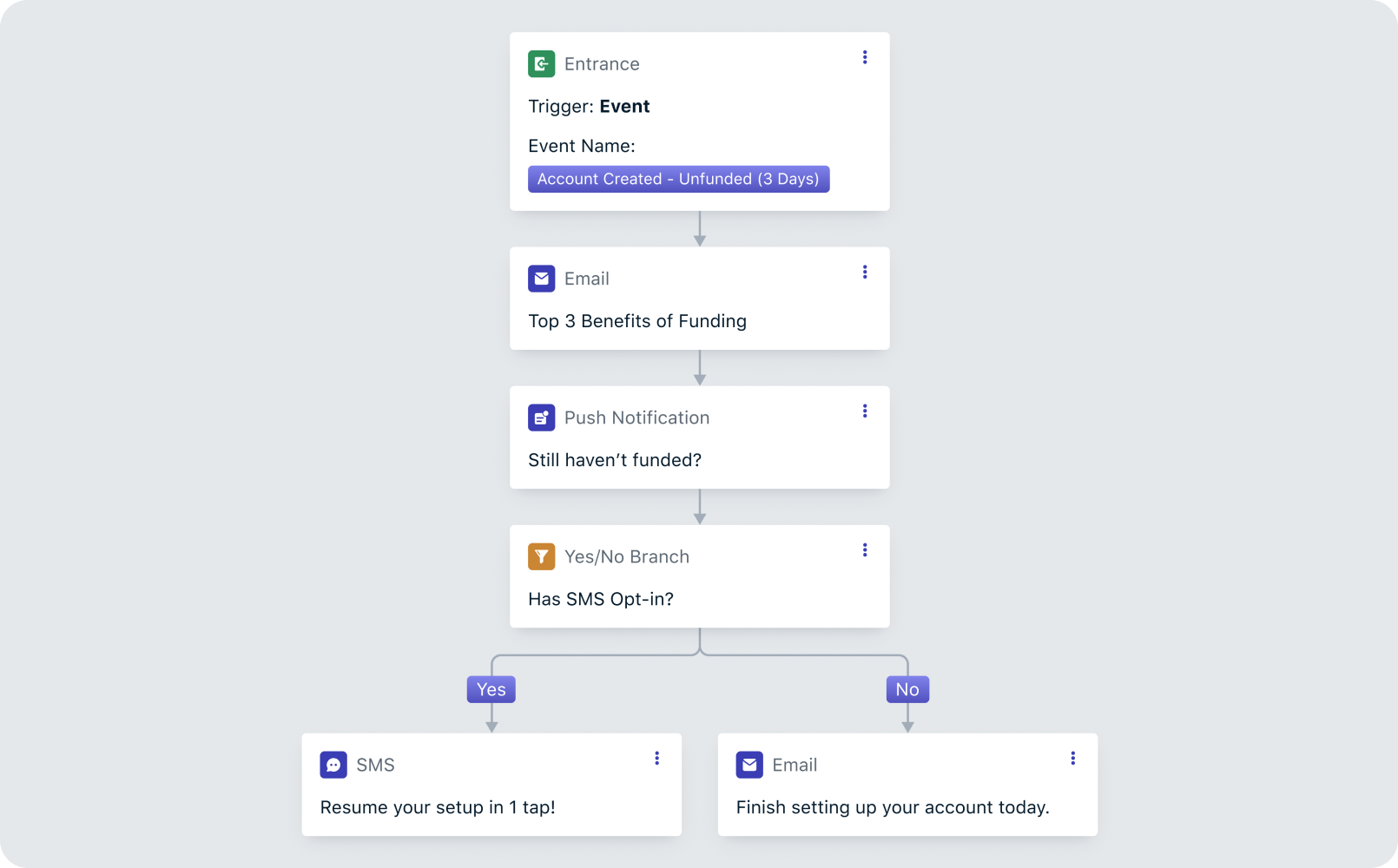Click the Email icon on Top 3 Benefits

pyautogui.click(x=541, y=279)
